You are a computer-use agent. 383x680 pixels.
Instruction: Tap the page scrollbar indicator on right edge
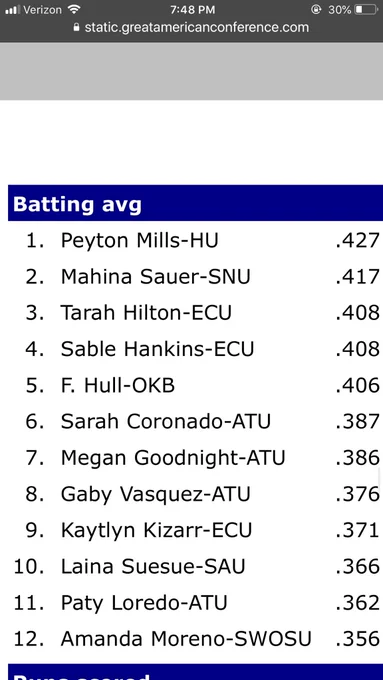[x=381, y=481]
